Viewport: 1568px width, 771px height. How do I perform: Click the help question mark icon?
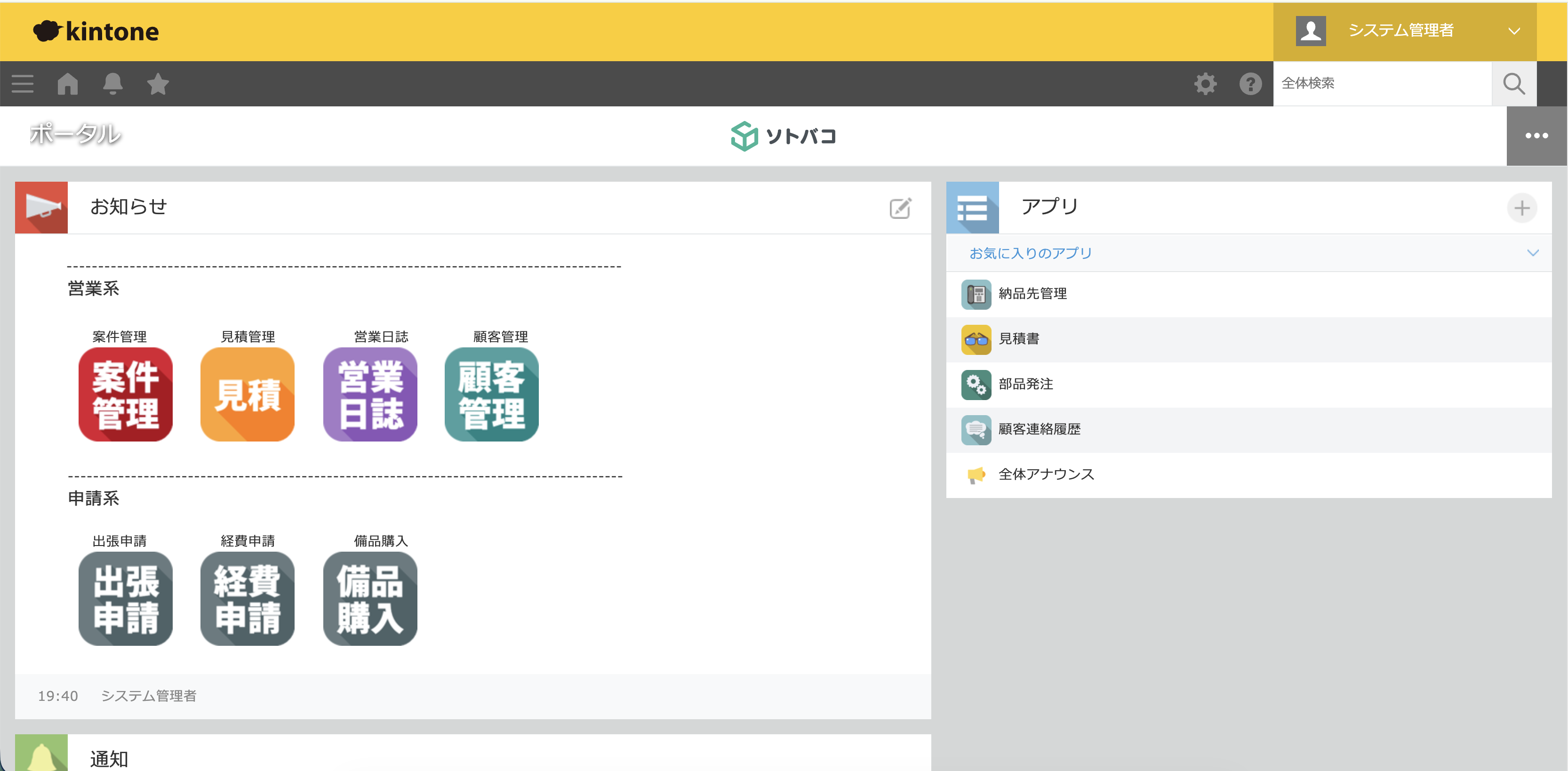[x=1250, y=83]
